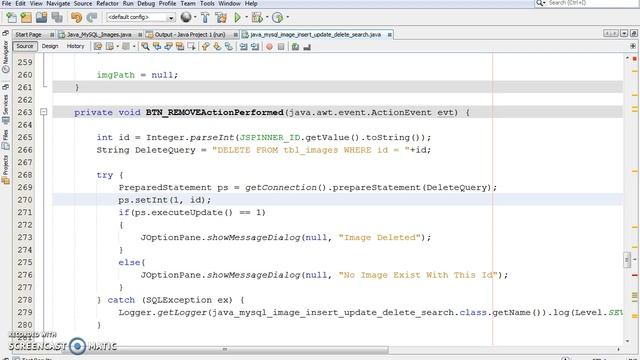Click Next Bookmark icon
640x360 pixels.
[217, 47]
